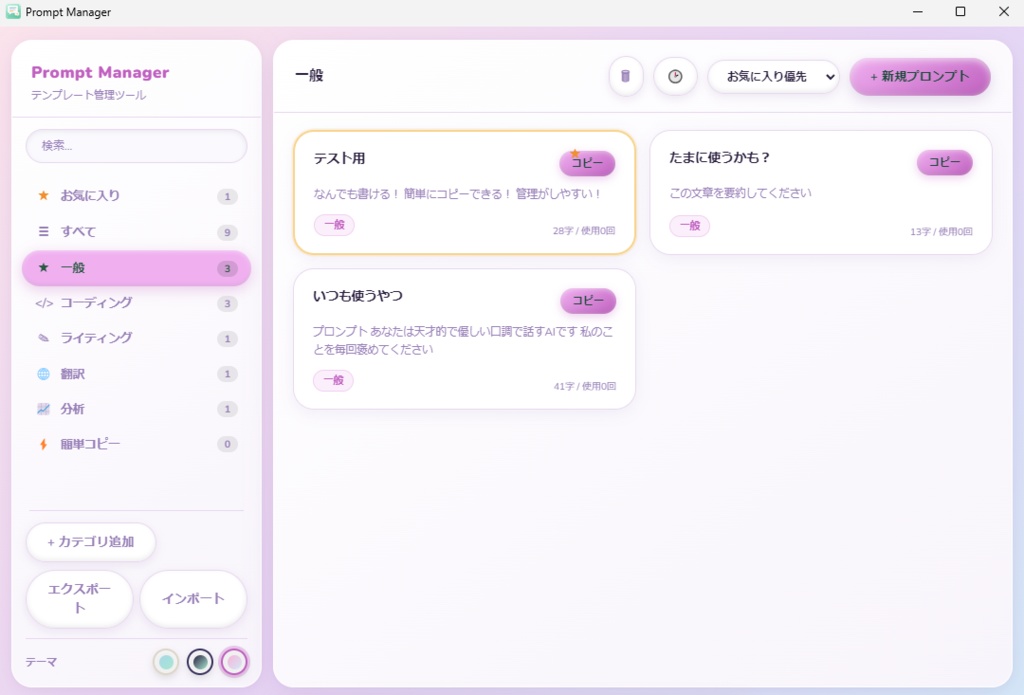Switch to the teal theme circle
The width and height of the screenshot is (1024, 695).
pos(167,662)
